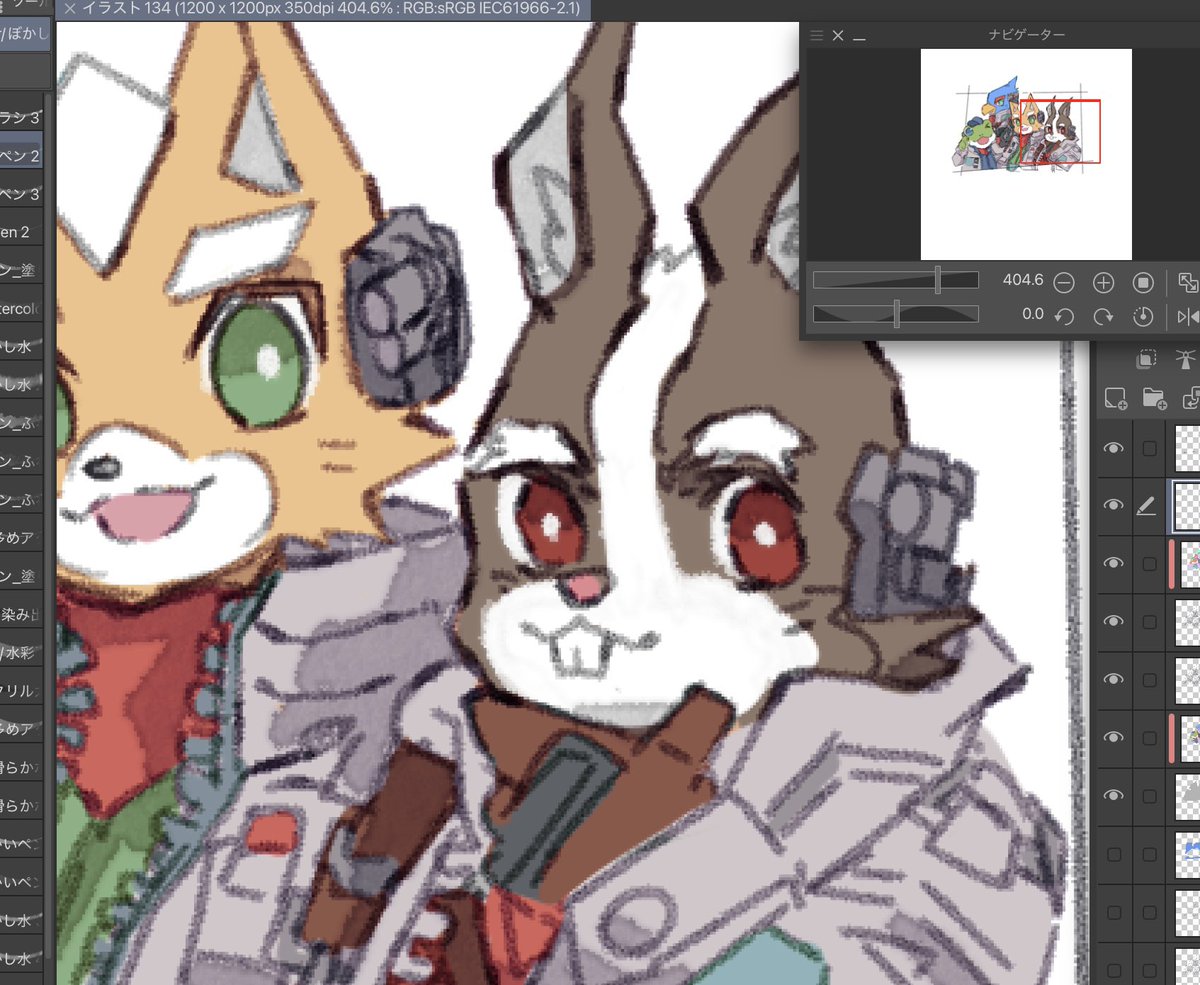Toggle visibility of the fifth layer

(x=1114, y=679)
